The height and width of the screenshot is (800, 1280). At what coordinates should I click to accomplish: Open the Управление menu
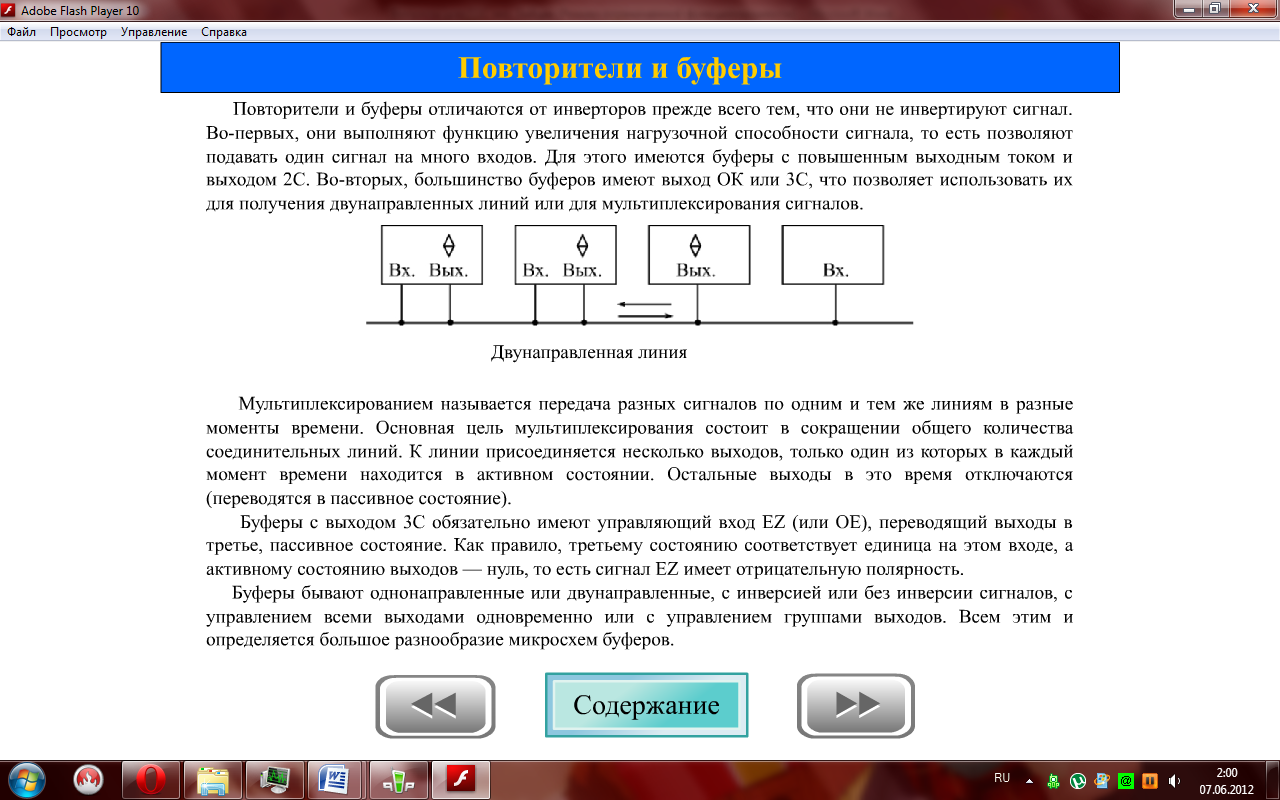(154, 32)
